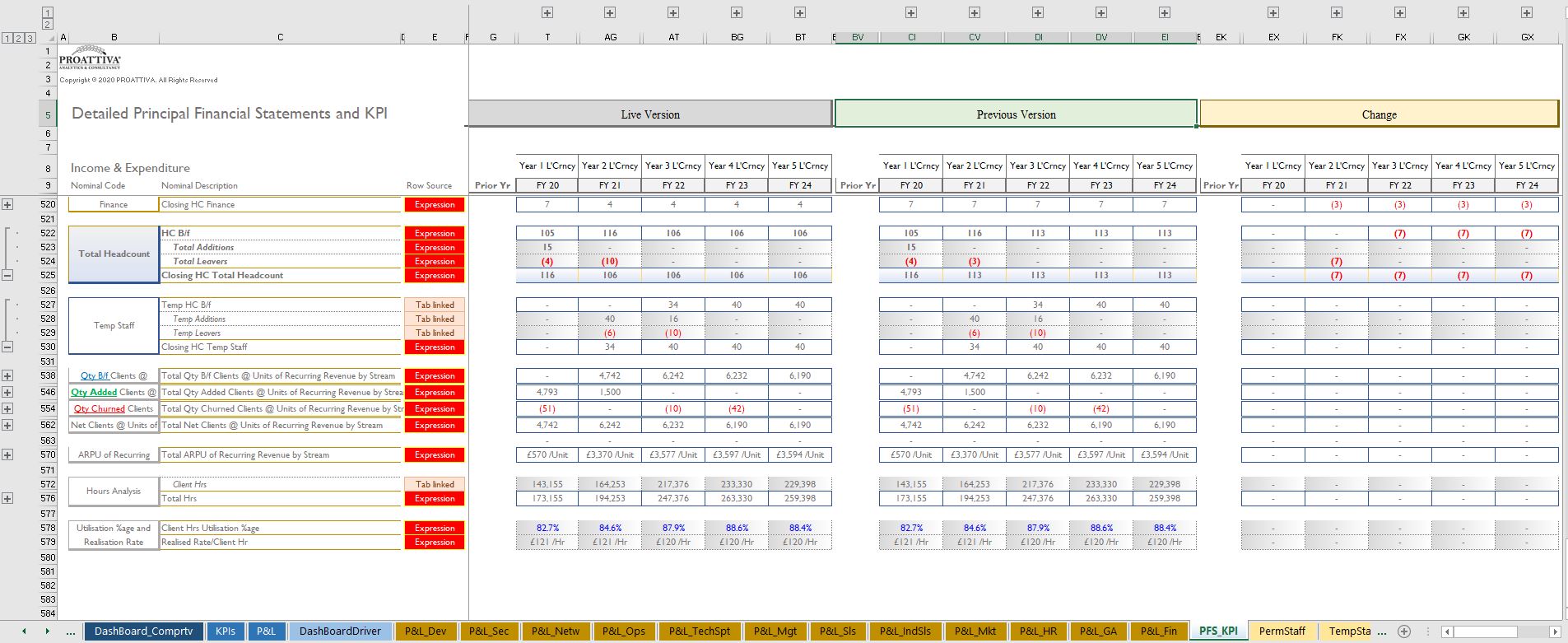The image size is (1568, 643).
Task: Open the Qty Added hyperlink
Action: tap(93, 393)
